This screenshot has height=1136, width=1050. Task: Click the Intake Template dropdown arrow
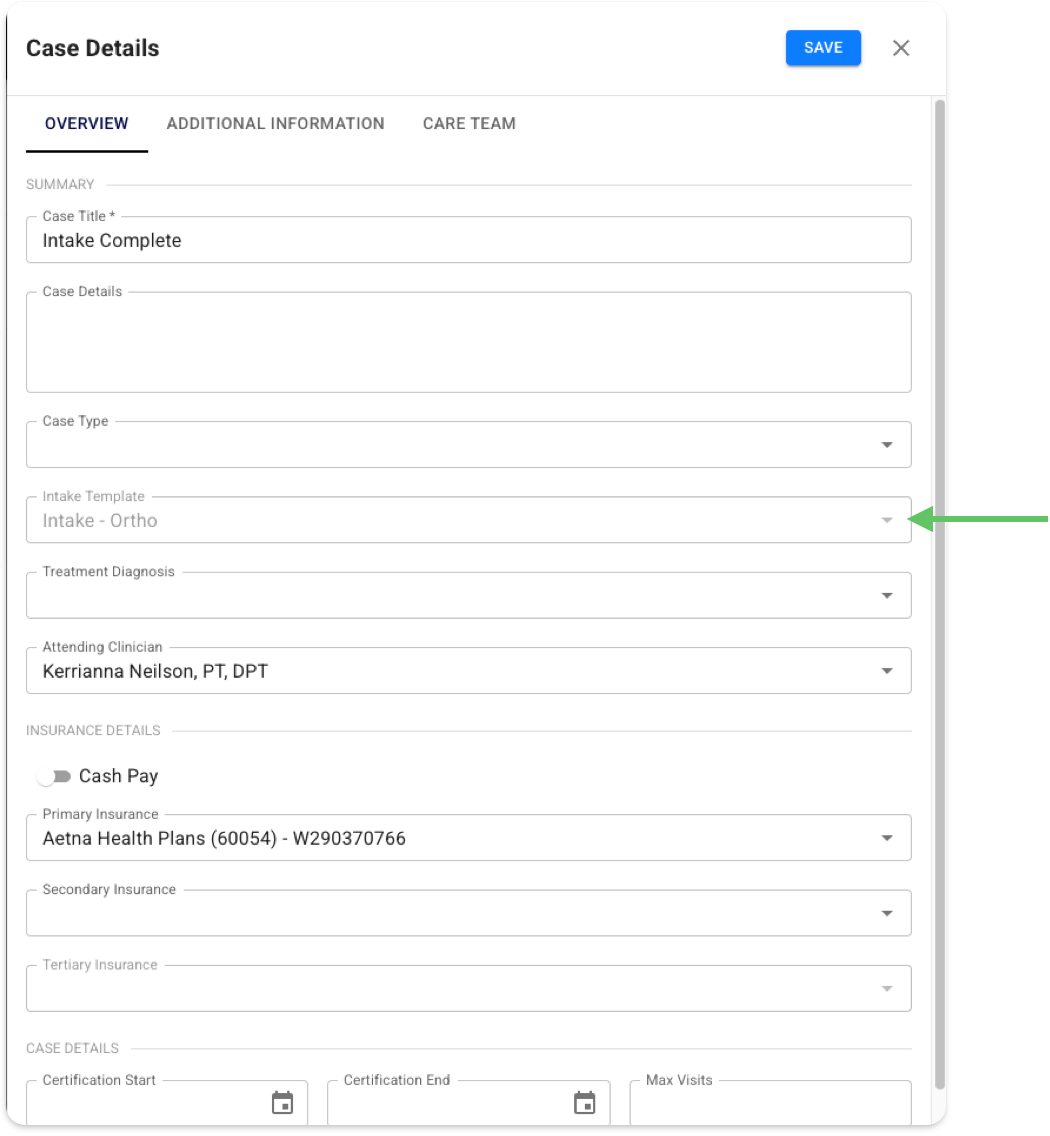pyautogui.click(x=886, y=520)
